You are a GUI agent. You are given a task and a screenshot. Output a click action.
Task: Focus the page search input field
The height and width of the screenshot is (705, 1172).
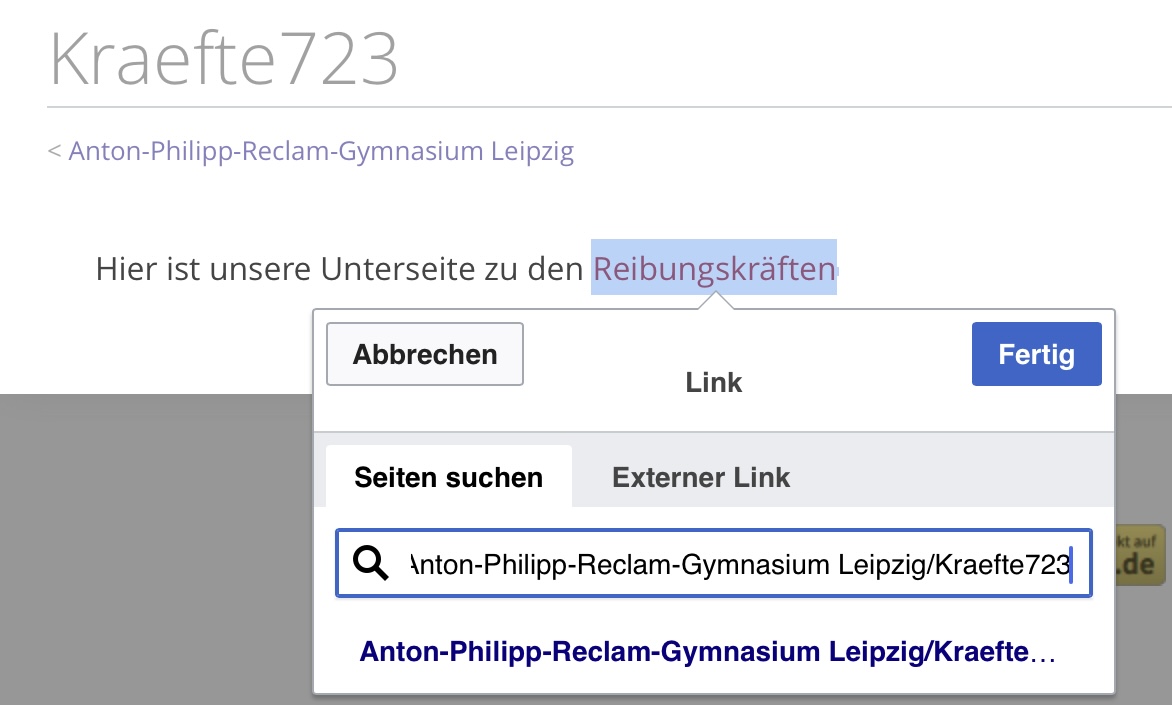tap(714, 563)
